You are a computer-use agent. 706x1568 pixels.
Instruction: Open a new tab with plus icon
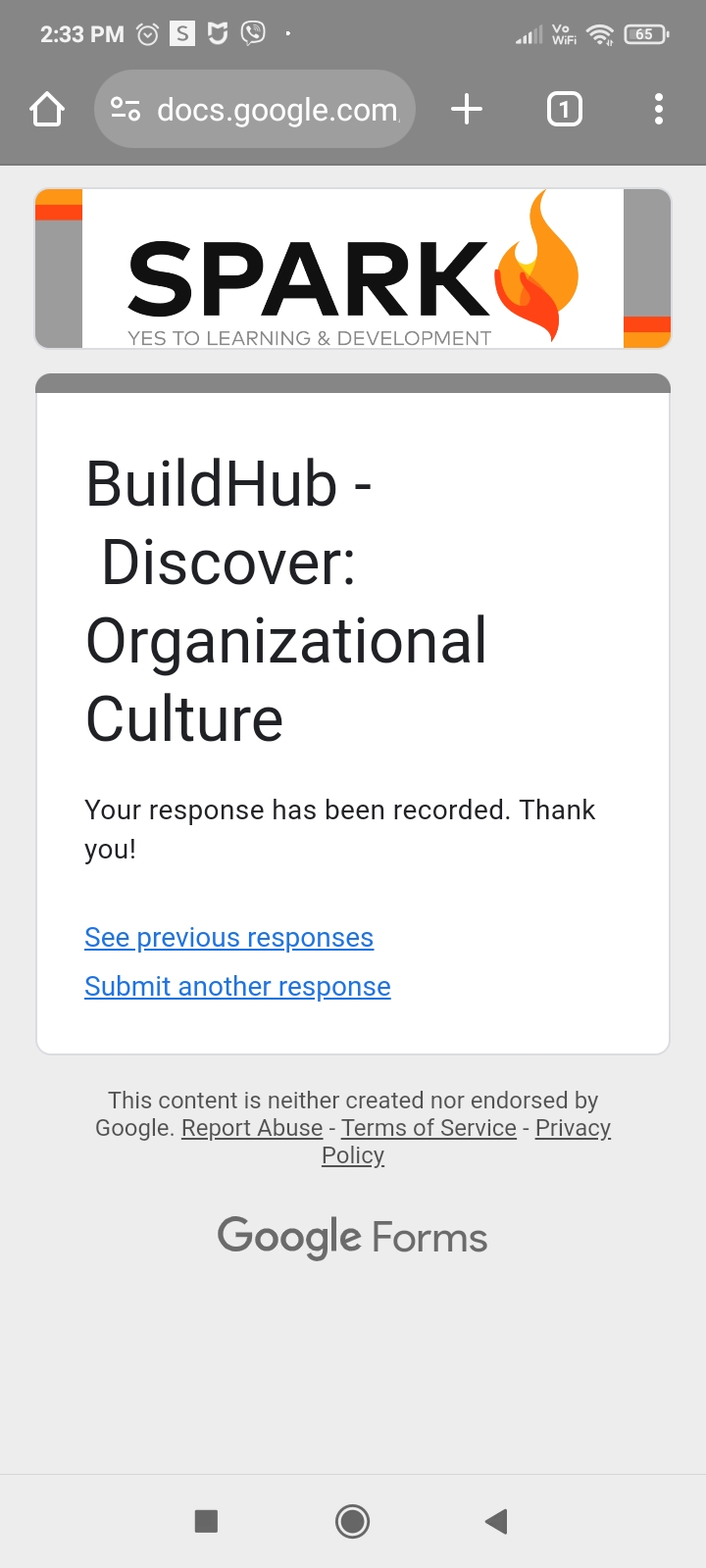[467, 110]
